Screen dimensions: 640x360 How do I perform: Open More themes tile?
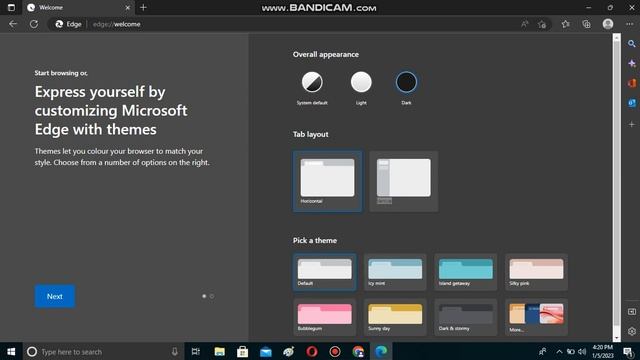pyautogui.click(x=536, y=317)
